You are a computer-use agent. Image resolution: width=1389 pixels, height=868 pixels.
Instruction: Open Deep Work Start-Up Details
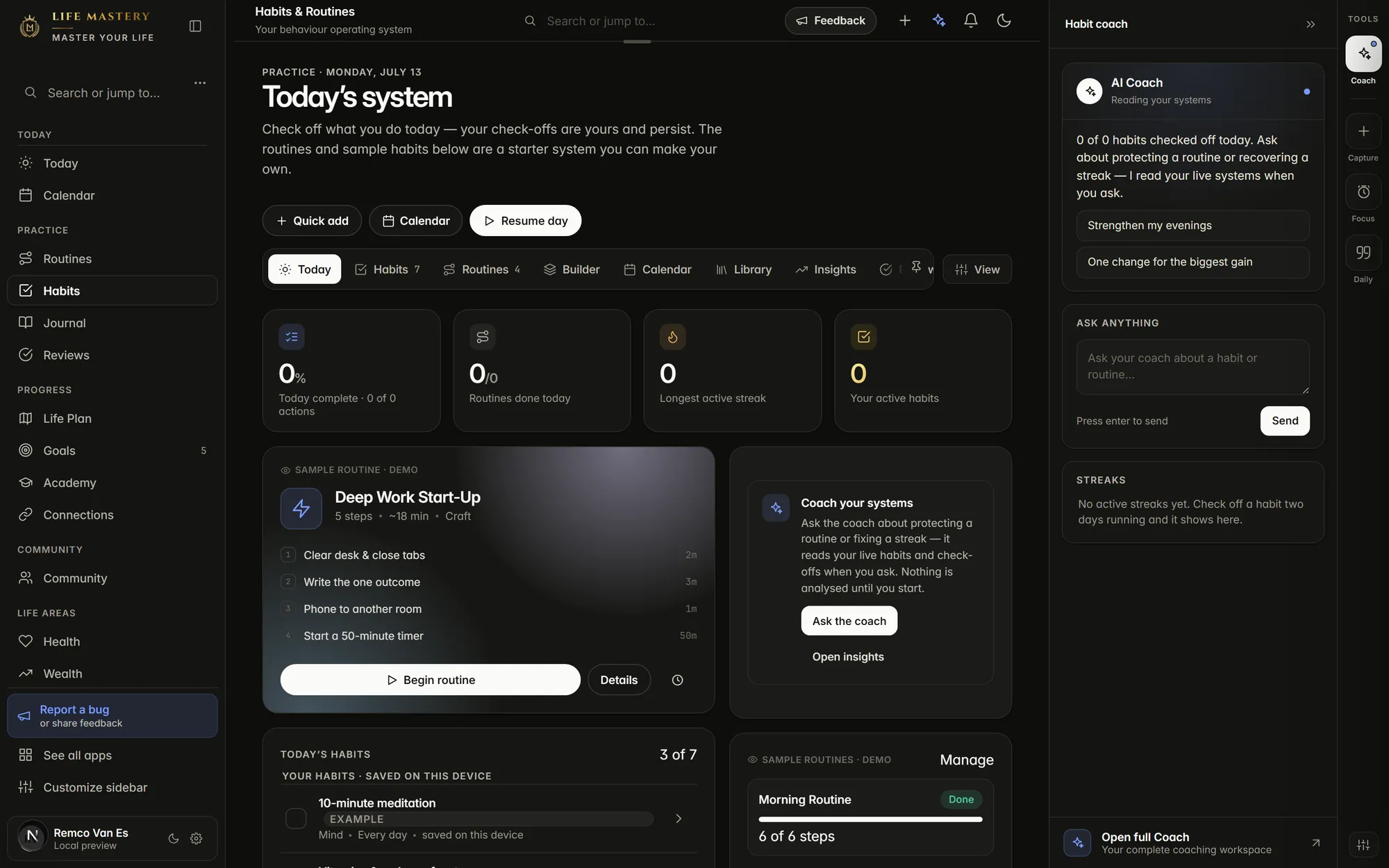pos(619,680)
